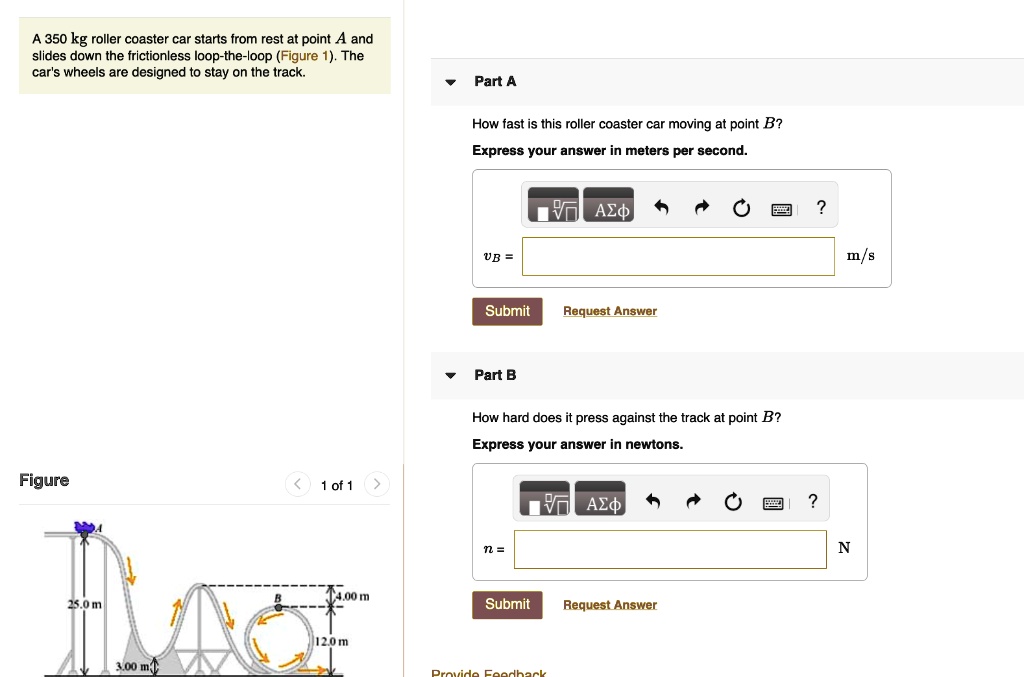Redo entry in Part A toolbar
The height and width of the screenshot is (677, 1024).
(x=702, y=208)
